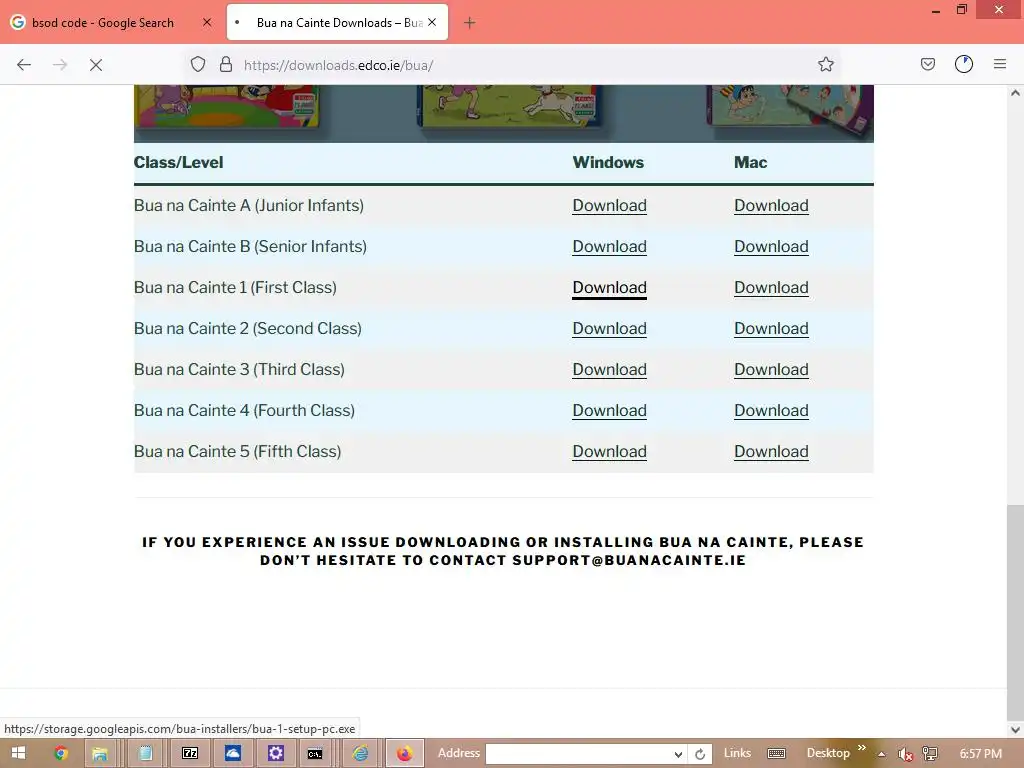Click the page scrollbar up arrow
The width and height of the screenshot is (1024, 768).
pyautogui.click(x=1015, y=93)
